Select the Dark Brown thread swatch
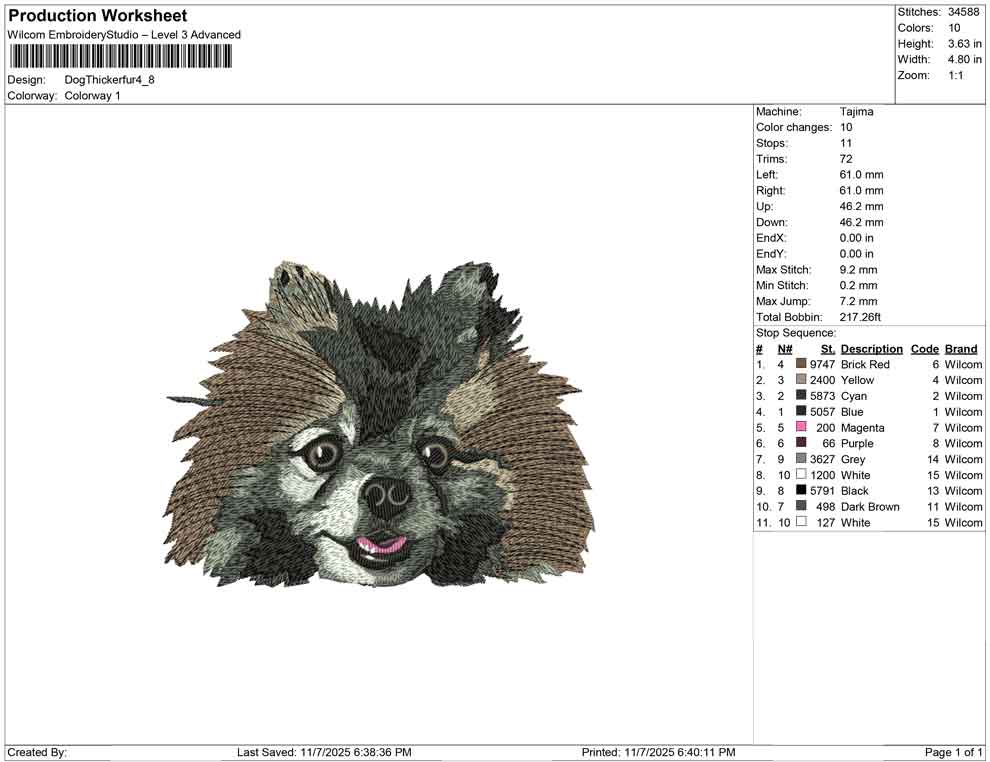Viewport: 990px width, 762px height. [800, 507]
